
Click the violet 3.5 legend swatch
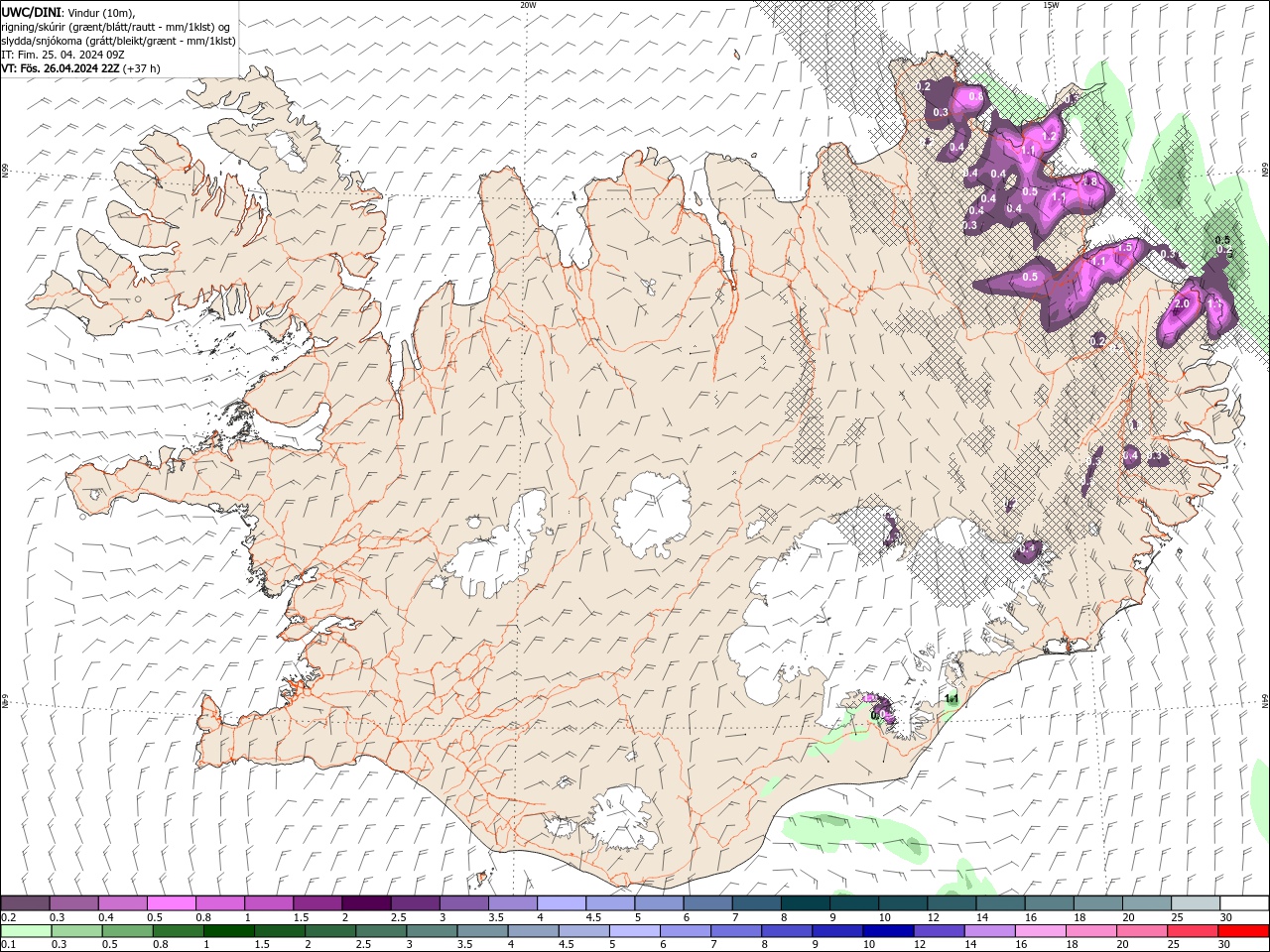(512, 903)
